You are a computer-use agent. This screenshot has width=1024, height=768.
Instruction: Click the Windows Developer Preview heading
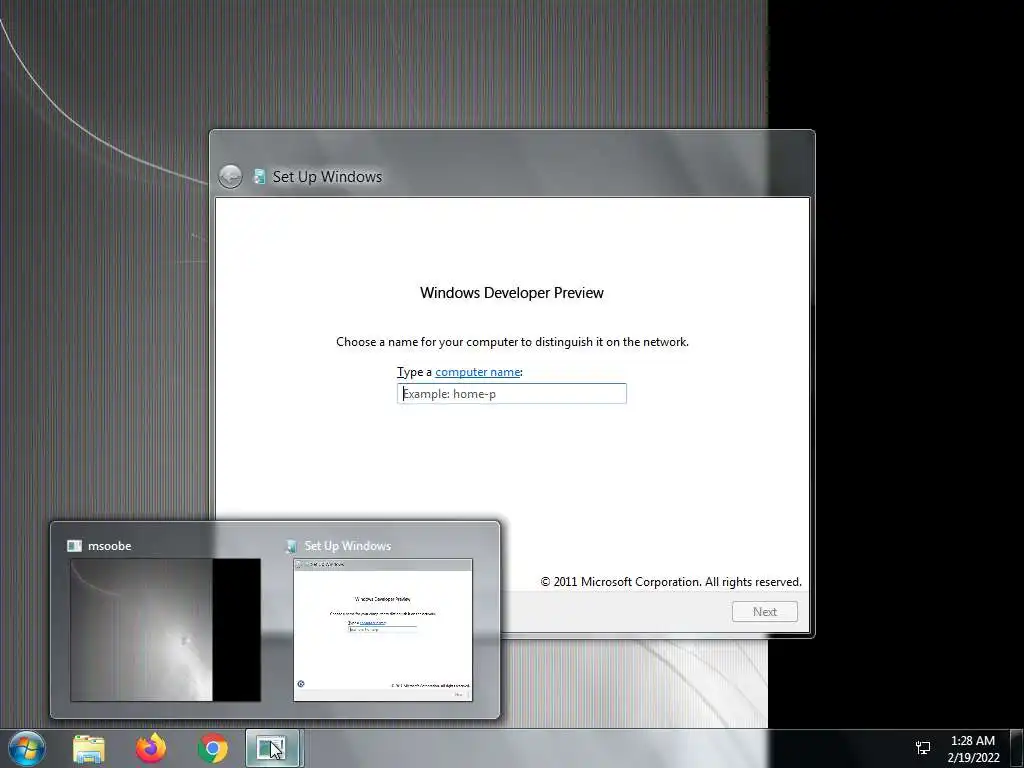coord(511,293)
